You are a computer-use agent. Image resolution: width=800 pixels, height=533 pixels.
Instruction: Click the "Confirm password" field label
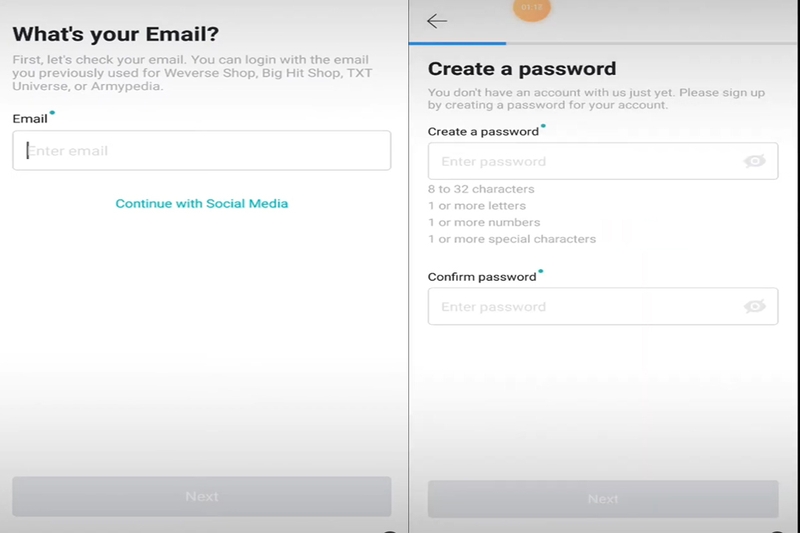(481, 277)
